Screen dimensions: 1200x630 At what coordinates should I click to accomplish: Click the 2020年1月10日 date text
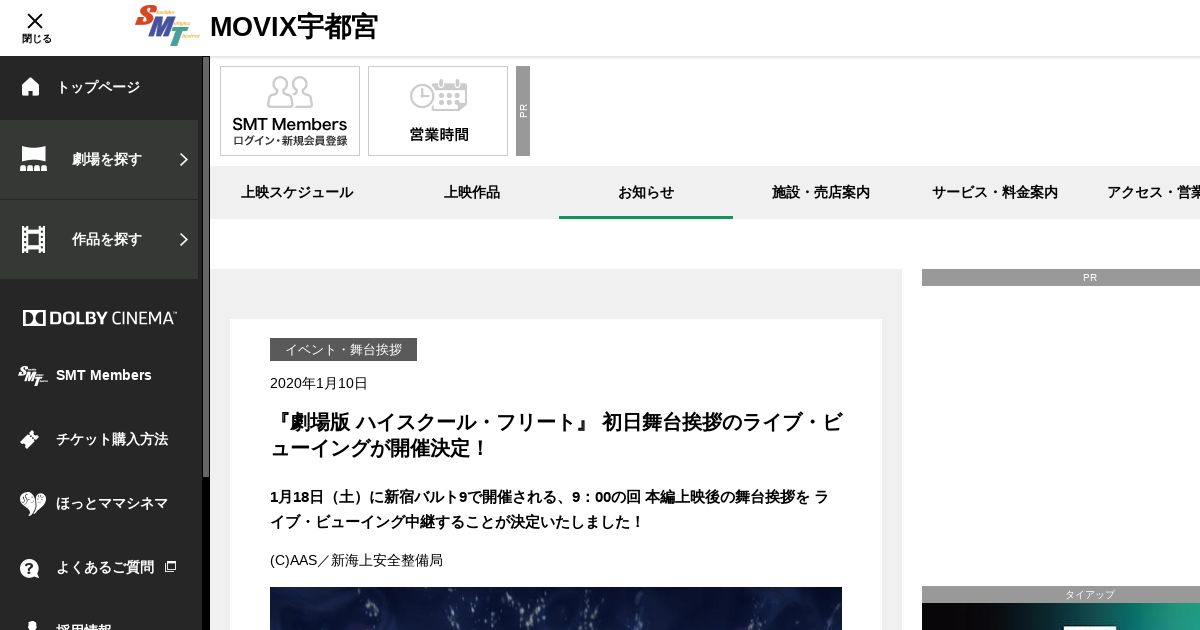tap(319, 383)
